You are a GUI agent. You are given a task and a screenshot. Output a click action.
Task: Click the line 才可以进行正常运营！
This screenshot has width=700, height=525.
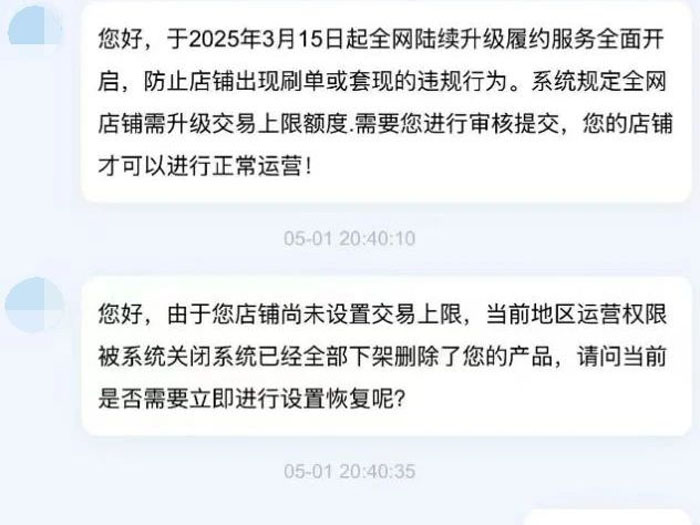click(205, 167)
